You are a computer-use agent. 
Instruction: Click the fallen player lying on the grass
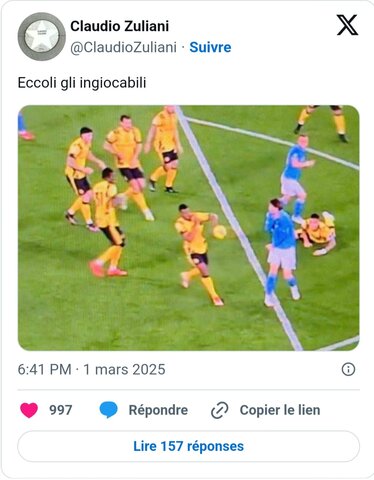(316, 233)
